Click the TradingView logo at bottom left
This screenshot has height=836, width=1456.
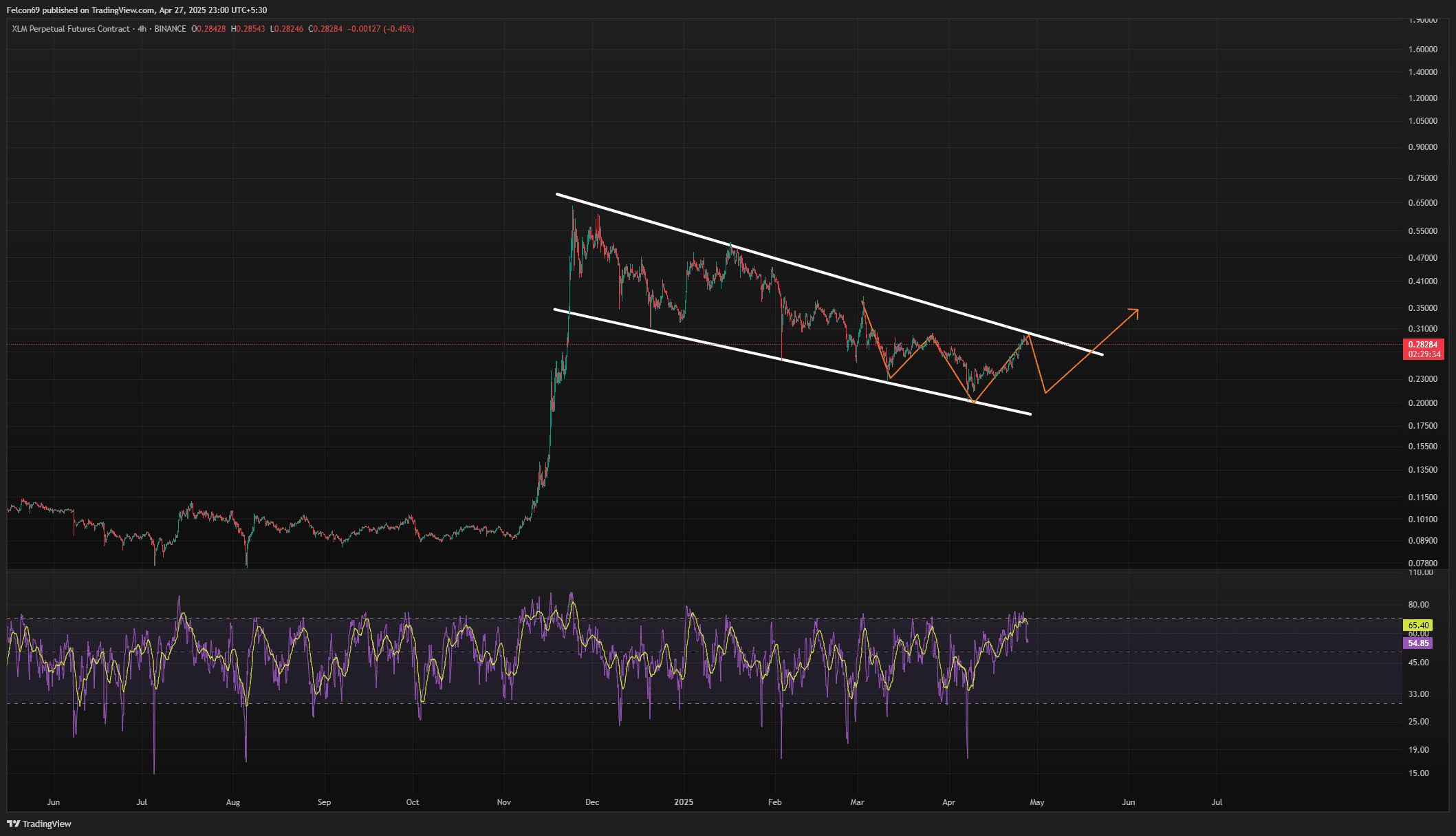click(39, 824)
